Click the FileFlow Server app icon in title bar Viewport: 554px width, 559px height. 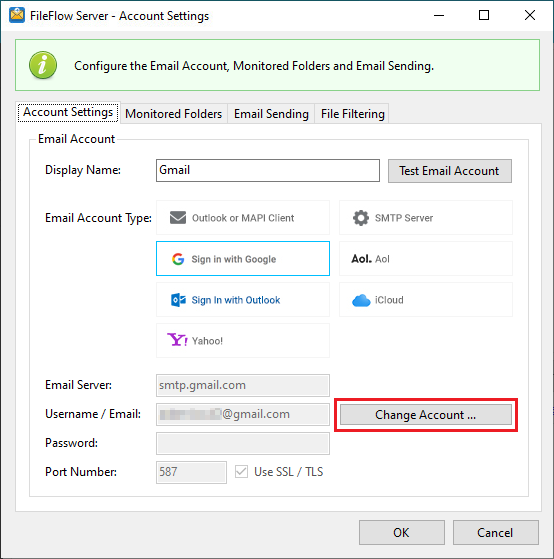point(17,15)
